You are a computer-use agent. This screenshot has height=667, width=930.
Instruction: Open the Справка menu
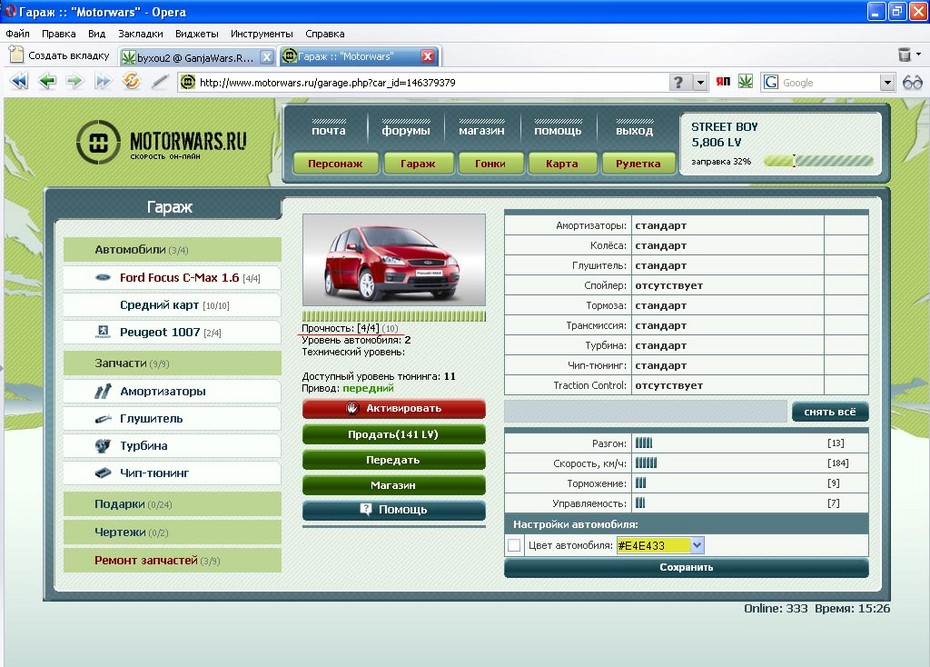[x=324, y=34]
